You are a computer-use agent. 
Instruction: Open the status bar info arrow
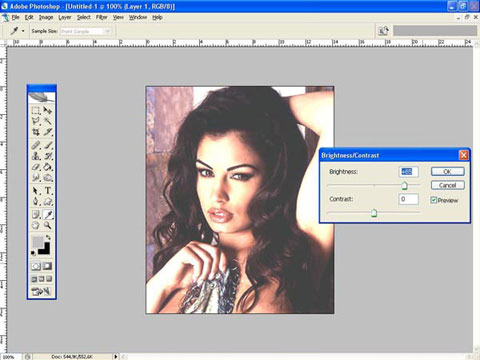tap(116, 356)
